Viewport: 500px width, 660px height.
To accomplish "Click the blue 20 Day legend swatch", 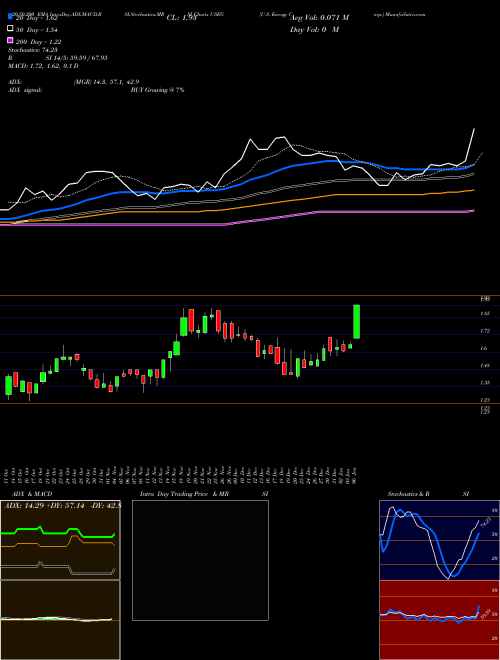I will point(10,17).
